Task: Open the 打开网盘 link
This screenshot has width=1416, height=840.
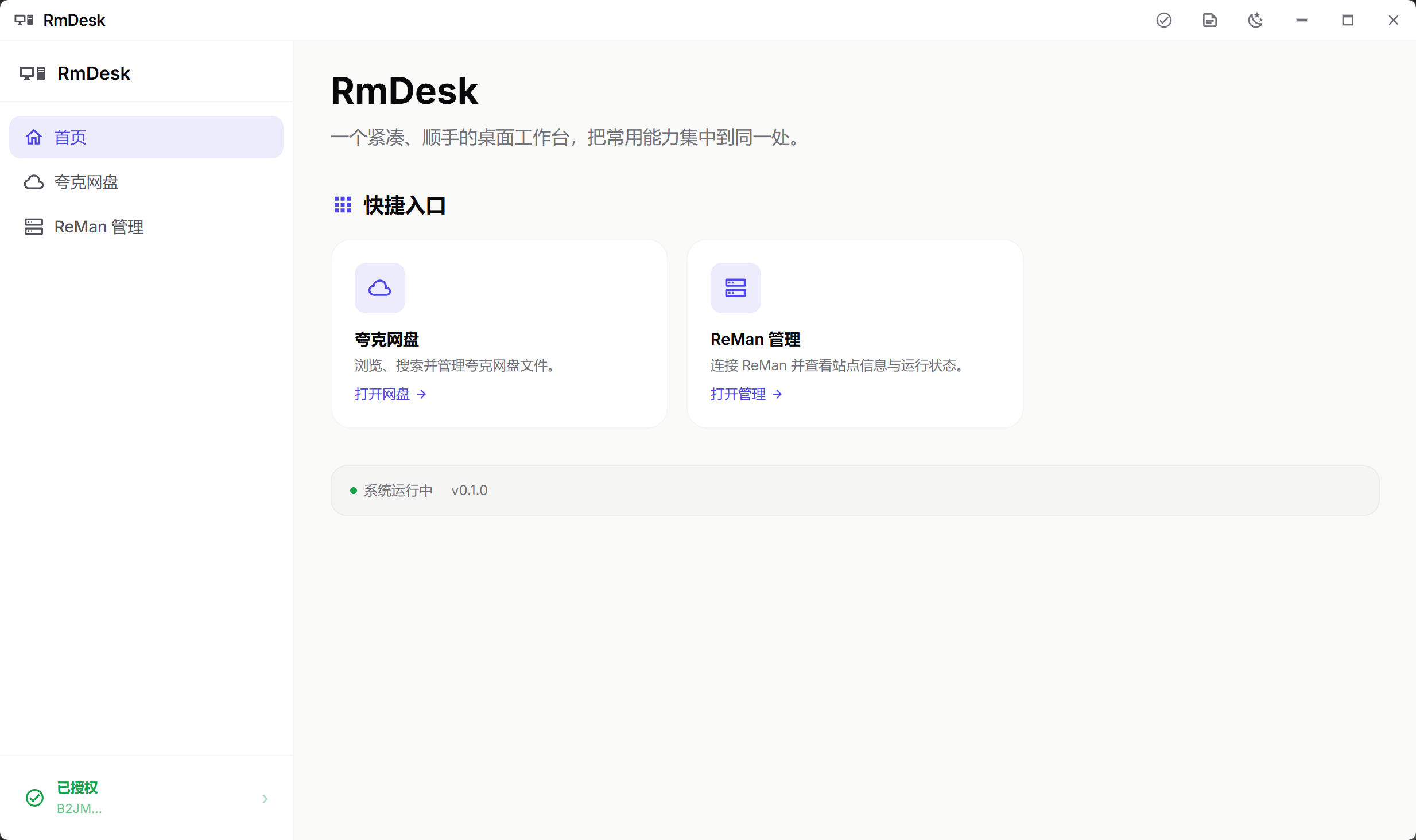Action: pyautogui.click(x=390, y=394)
